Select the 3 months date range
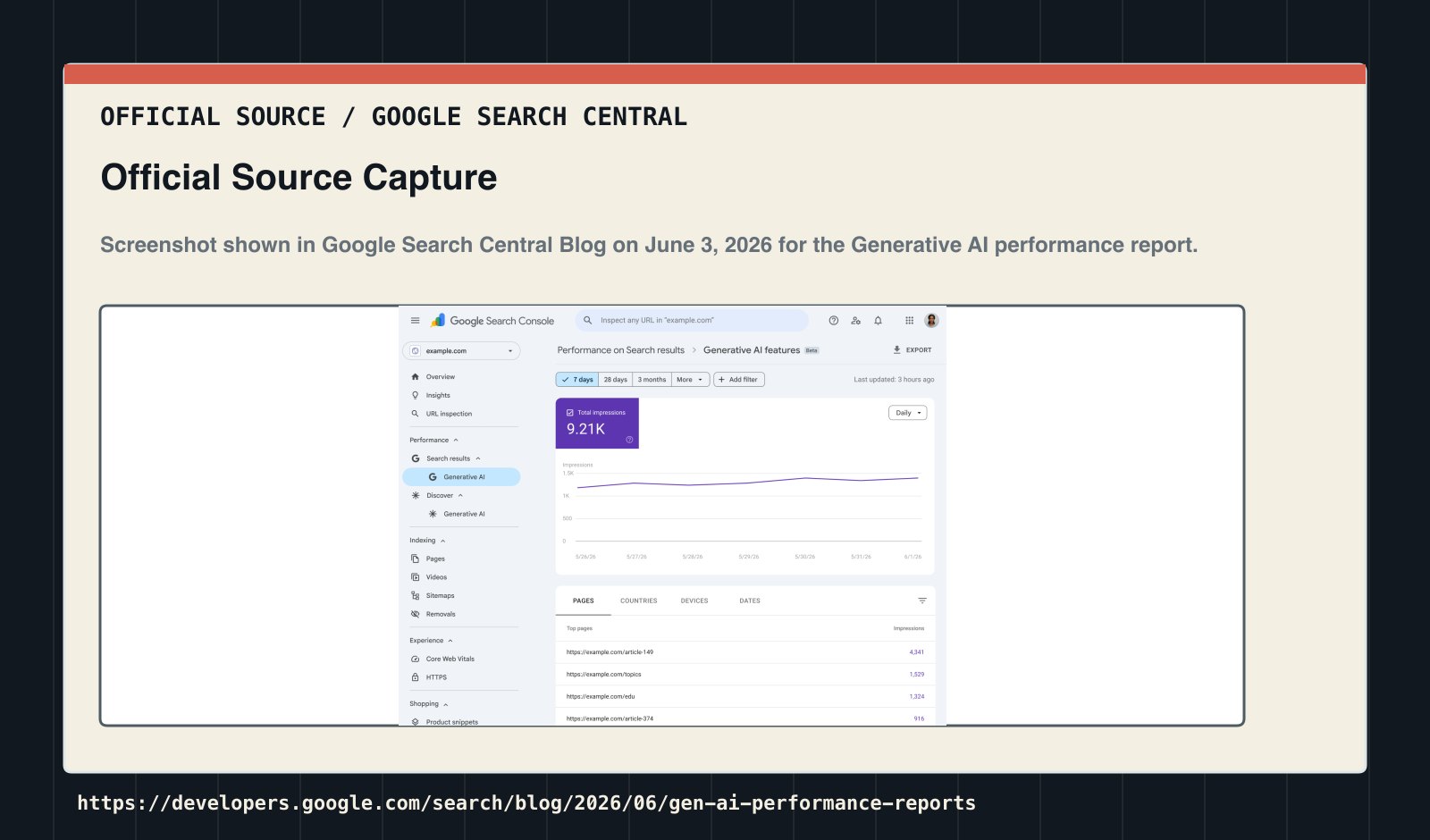Screen dimensions: 1430x840 tap(652, 380)
